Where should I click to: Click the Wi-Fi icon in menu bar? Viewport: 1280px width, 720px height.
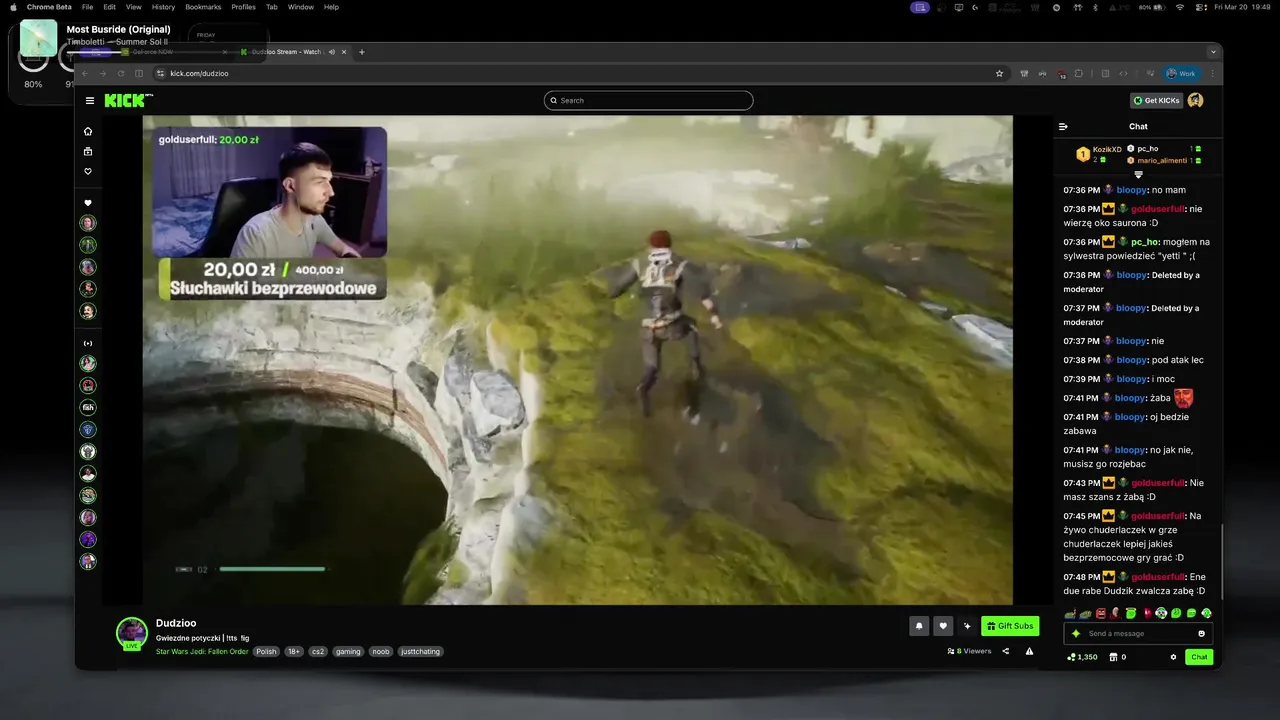[x=1179, y=7]
